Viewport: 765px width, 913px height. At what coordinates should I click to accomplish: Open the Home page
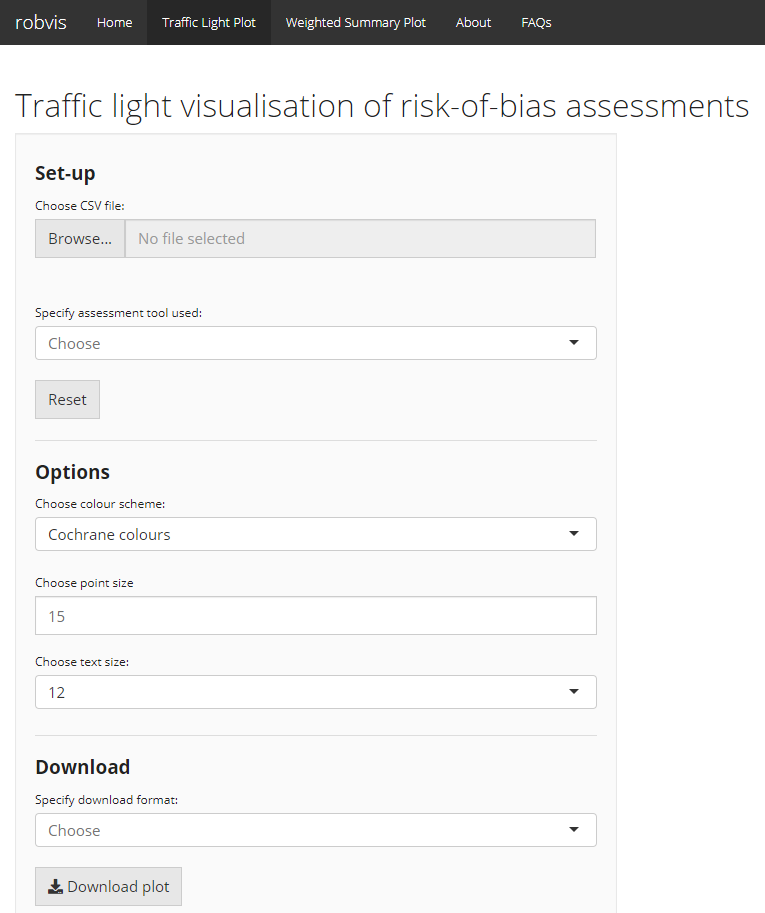(x=114, y=22)
